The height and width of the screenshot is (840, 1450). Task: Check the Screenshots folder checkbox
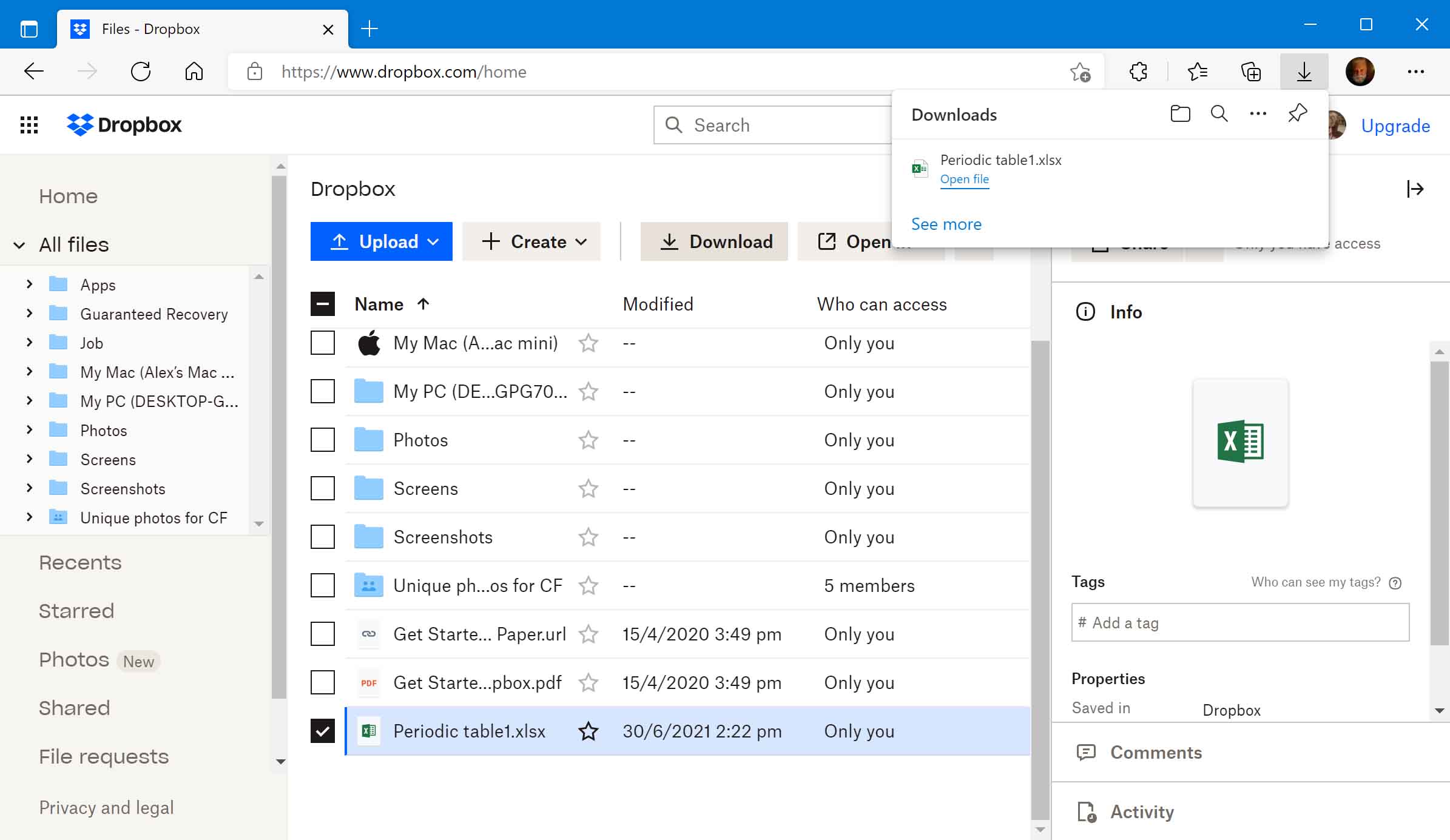coord(323,537)
